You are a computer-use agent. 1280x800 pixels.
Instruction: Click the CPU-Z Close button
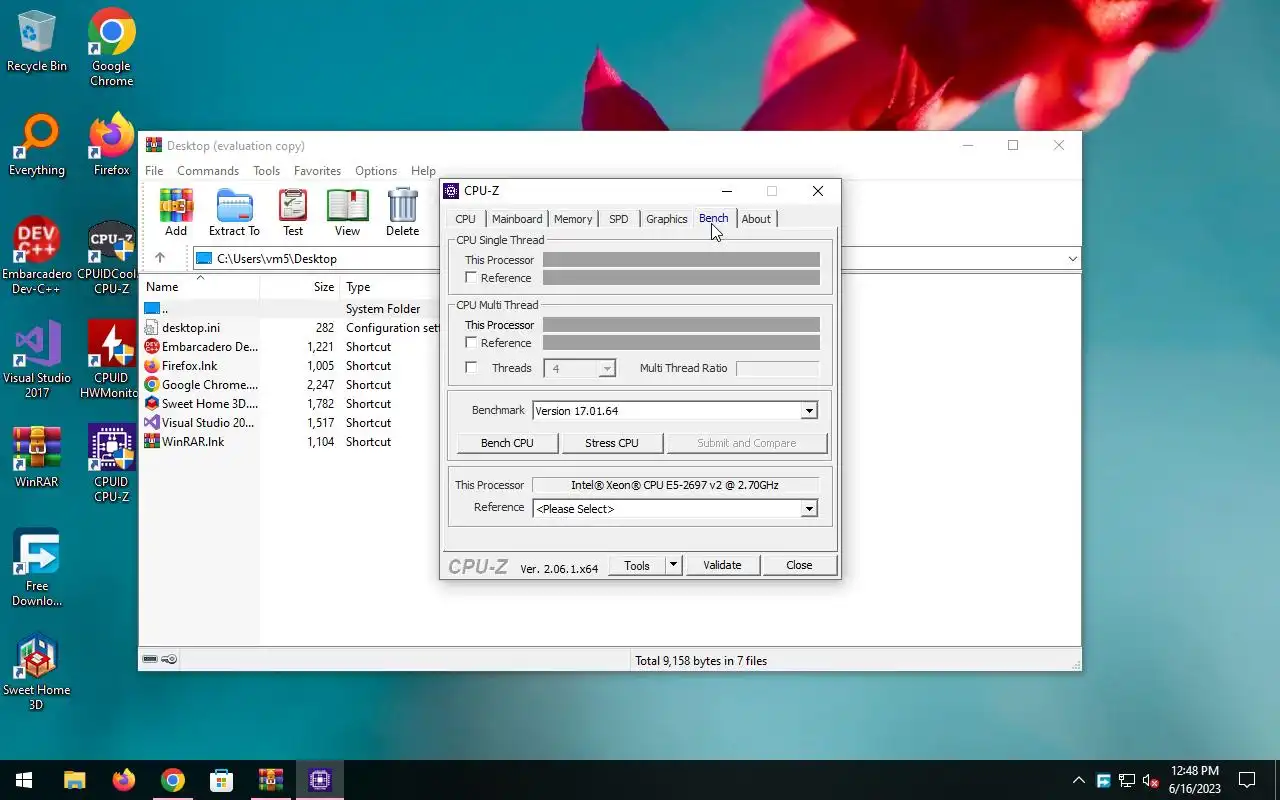pyautogui.click(x=799, y=565)
